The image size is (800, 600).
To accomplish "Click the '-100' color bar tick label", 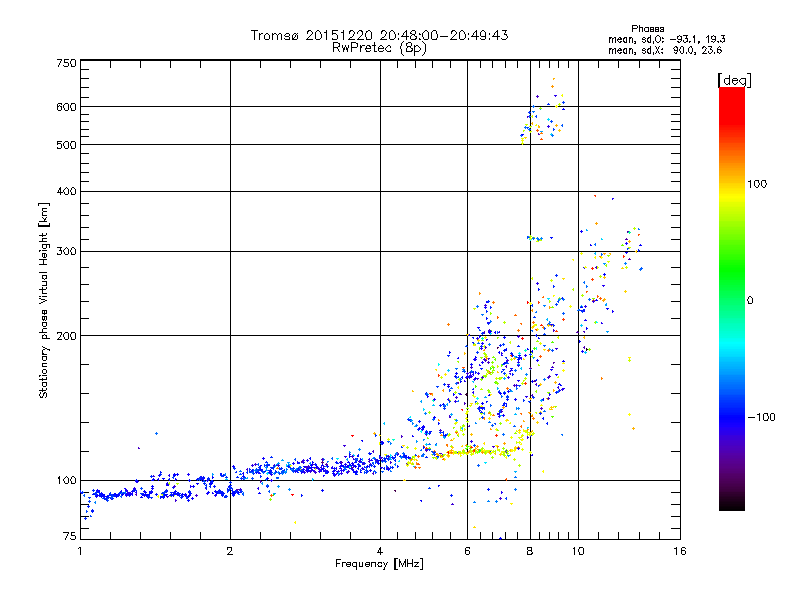I will pos(761,417).
